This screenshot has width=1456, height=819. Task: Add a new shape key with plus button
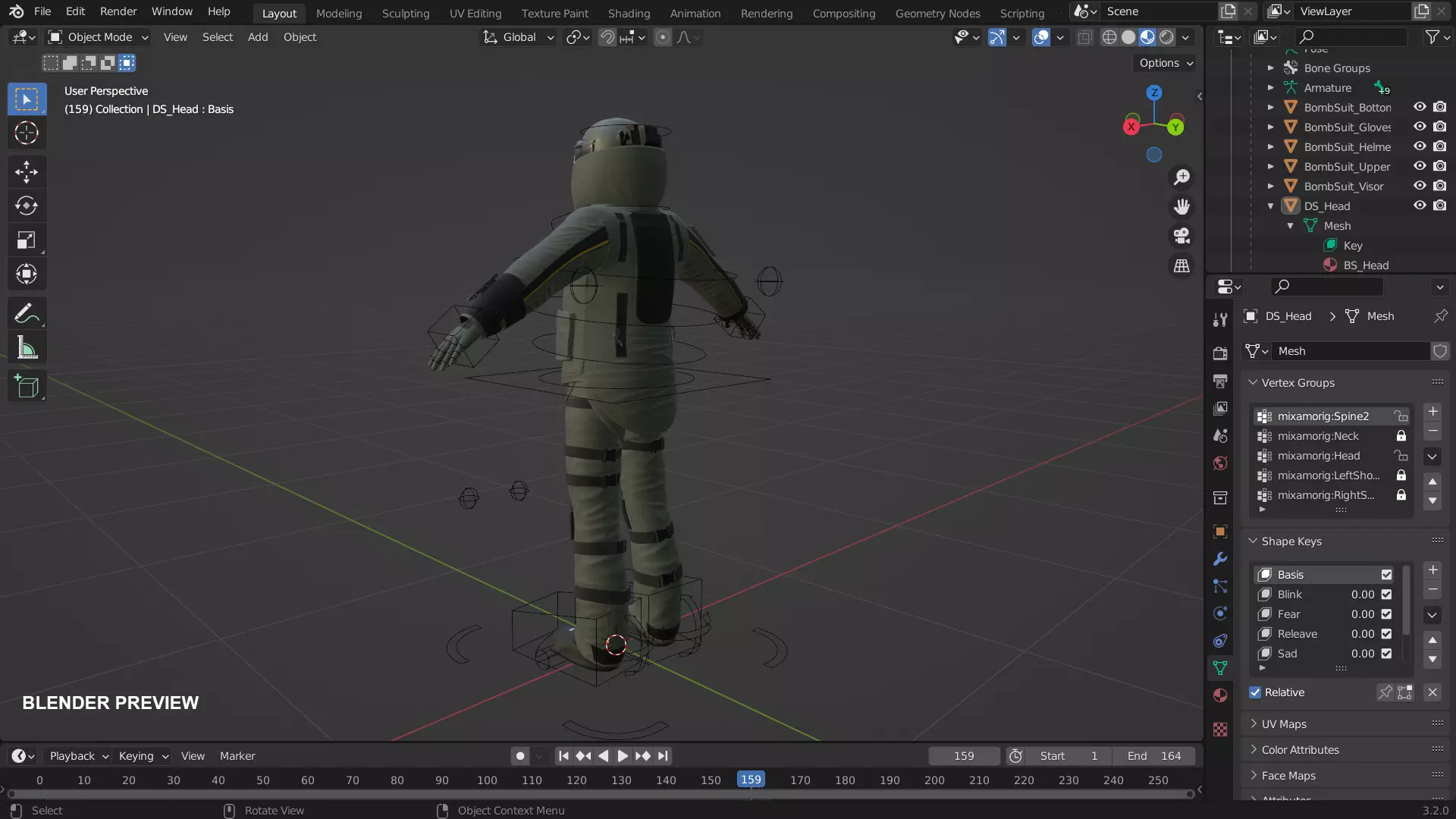coord(1432,570)
